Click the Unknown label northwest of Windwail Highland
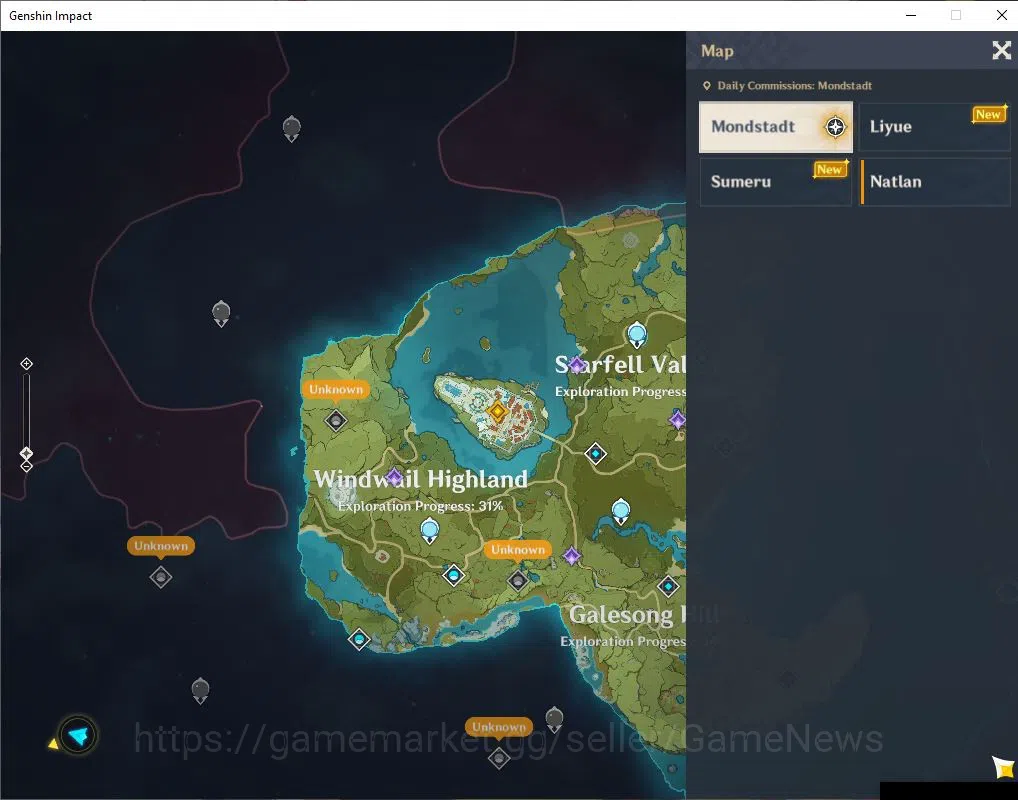Screen dimensions: 1018x800 click(x=336, y=390)
